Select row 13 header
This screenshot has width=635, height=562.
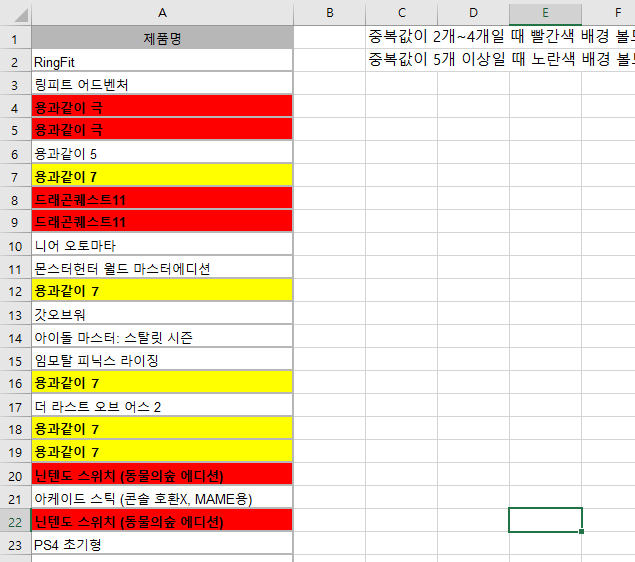[15, 314]
